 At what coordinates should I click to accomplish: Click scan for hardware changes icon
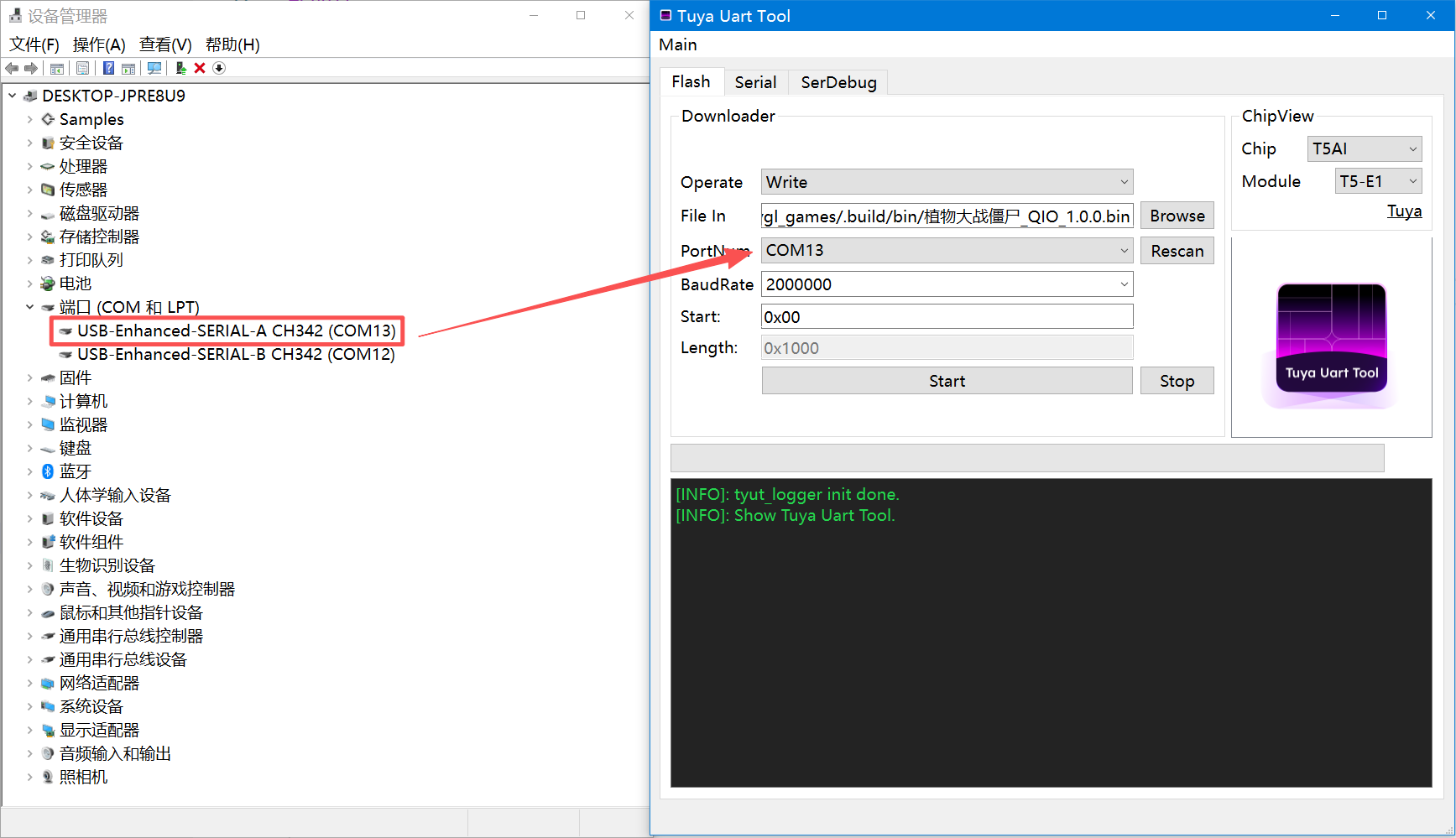pos(154,68)
